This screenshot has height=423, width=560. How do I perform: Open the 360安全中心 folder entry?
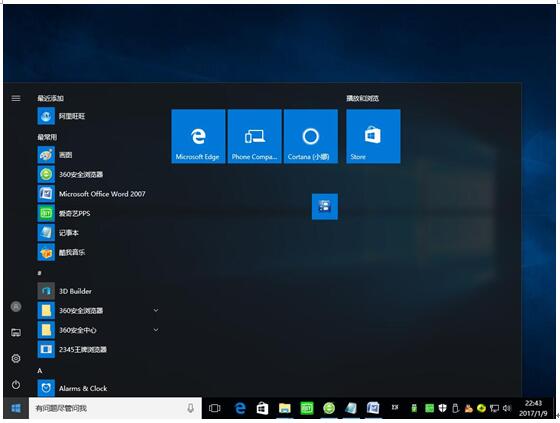(98, 330)
